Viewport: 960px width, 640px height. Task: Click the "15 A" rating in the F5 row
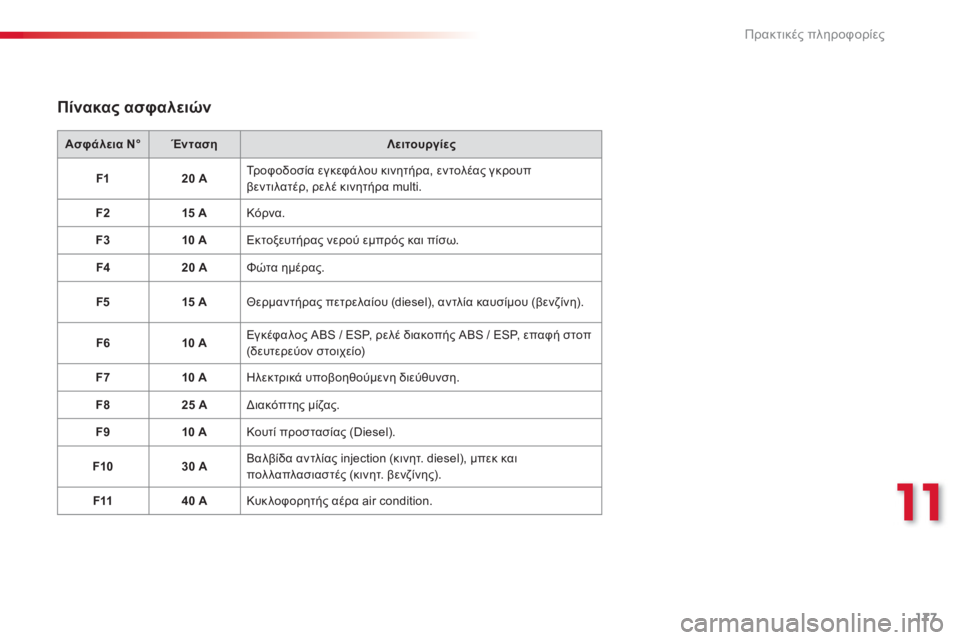click(194, 302)
